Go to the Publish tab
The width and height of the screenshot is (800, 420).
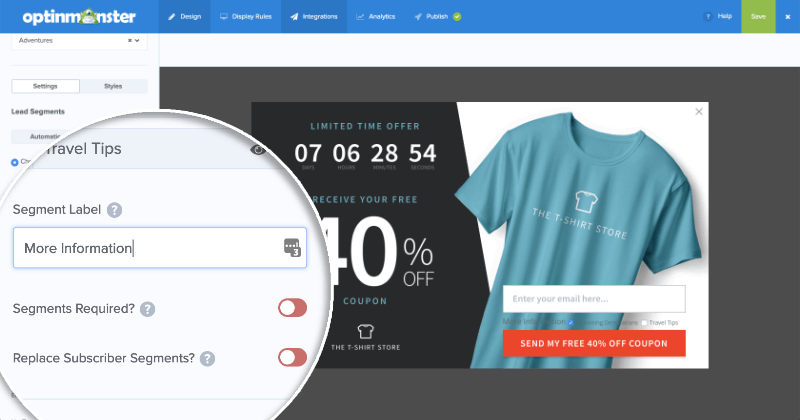(x=432, y=16)
